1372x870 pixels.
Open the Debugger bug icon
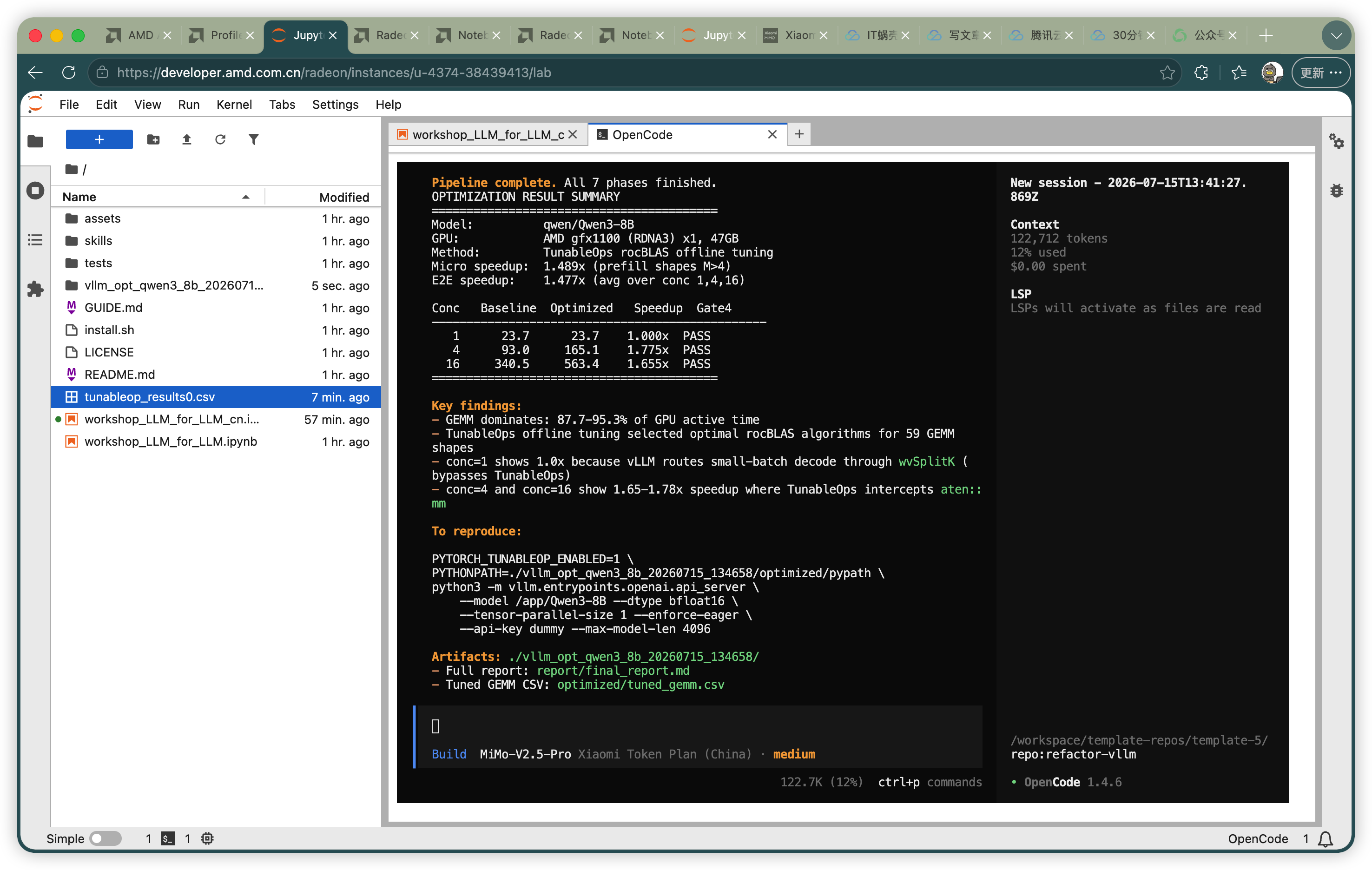click(x=1336, y=190)
